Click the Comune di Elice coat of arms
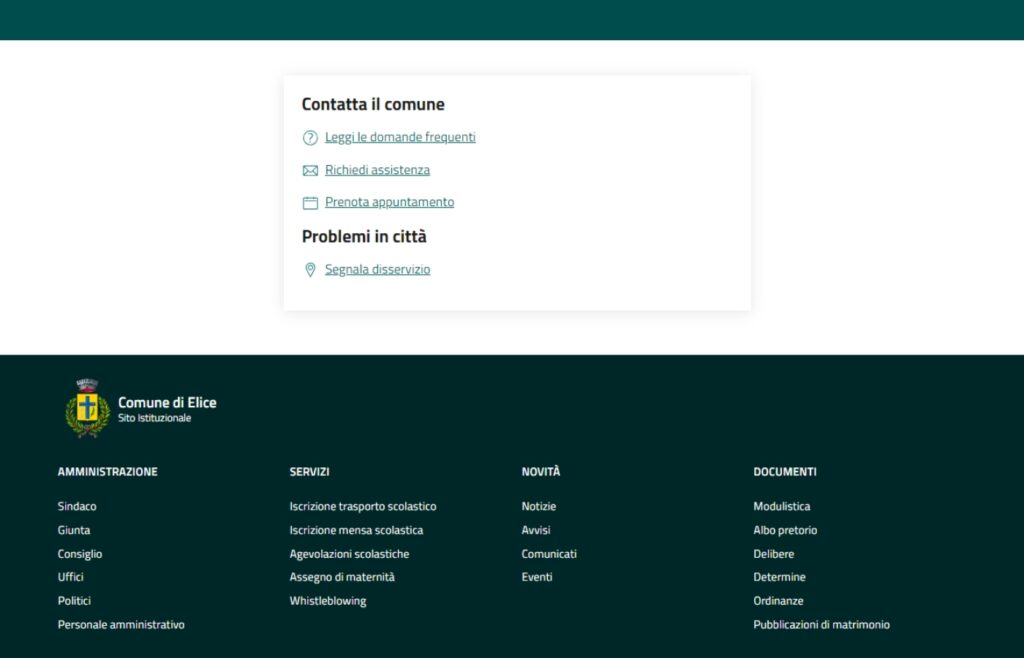 (87, 408)
